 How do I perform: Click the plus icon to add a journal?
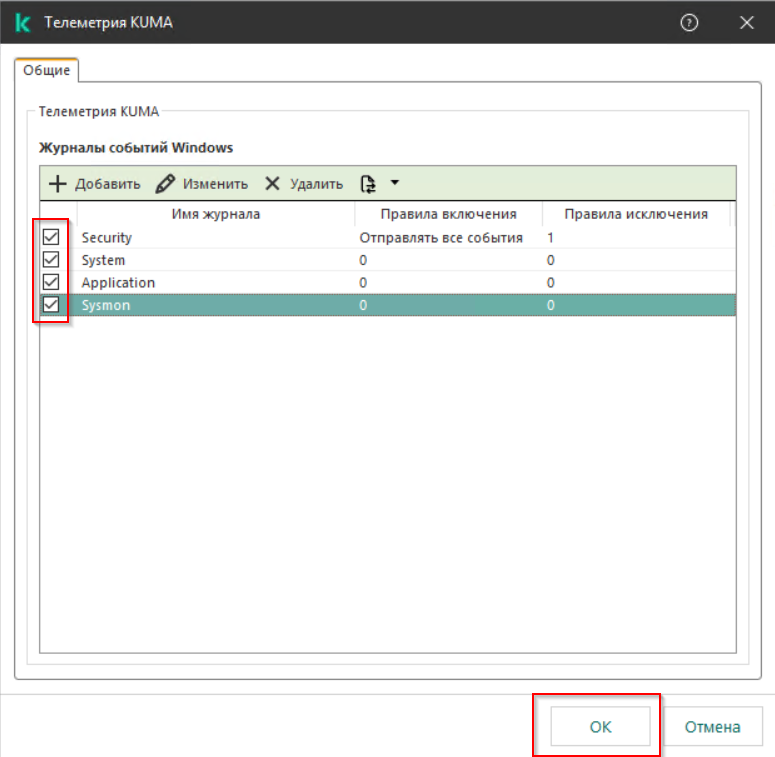click(x=58, y=184)
